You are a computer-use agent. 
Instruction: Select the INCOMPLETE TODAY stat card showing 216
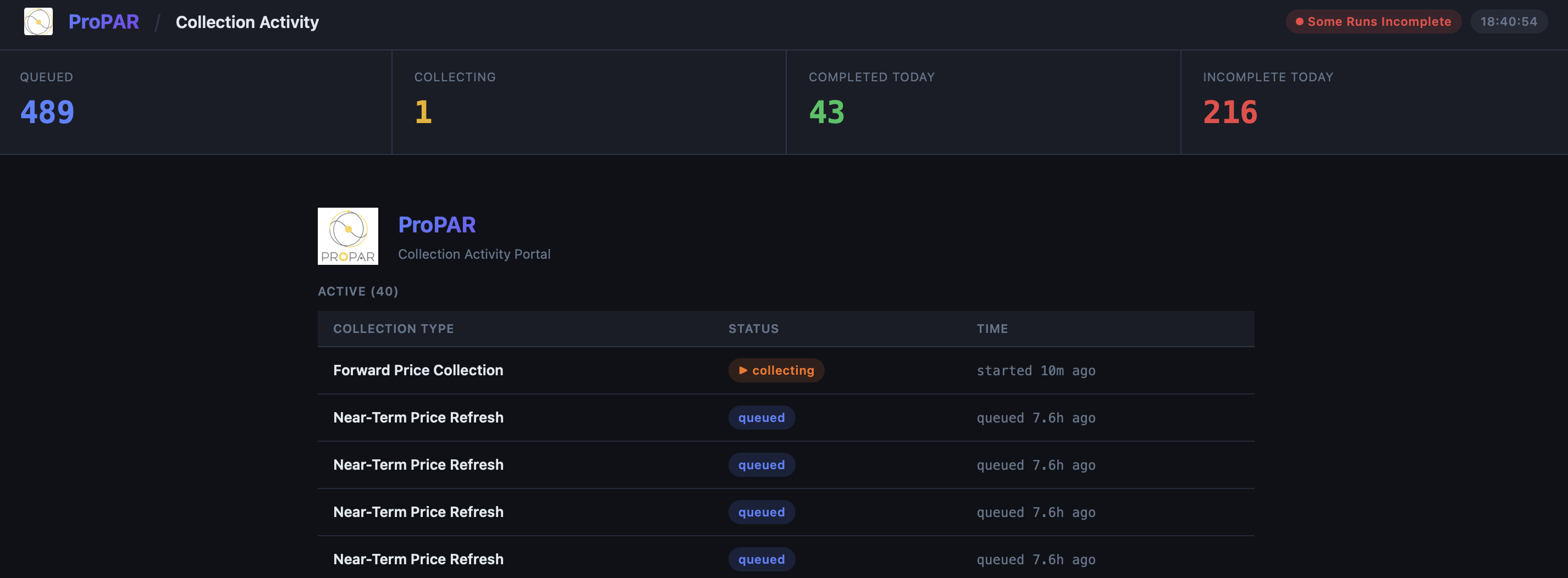(x=1373, y=101)
